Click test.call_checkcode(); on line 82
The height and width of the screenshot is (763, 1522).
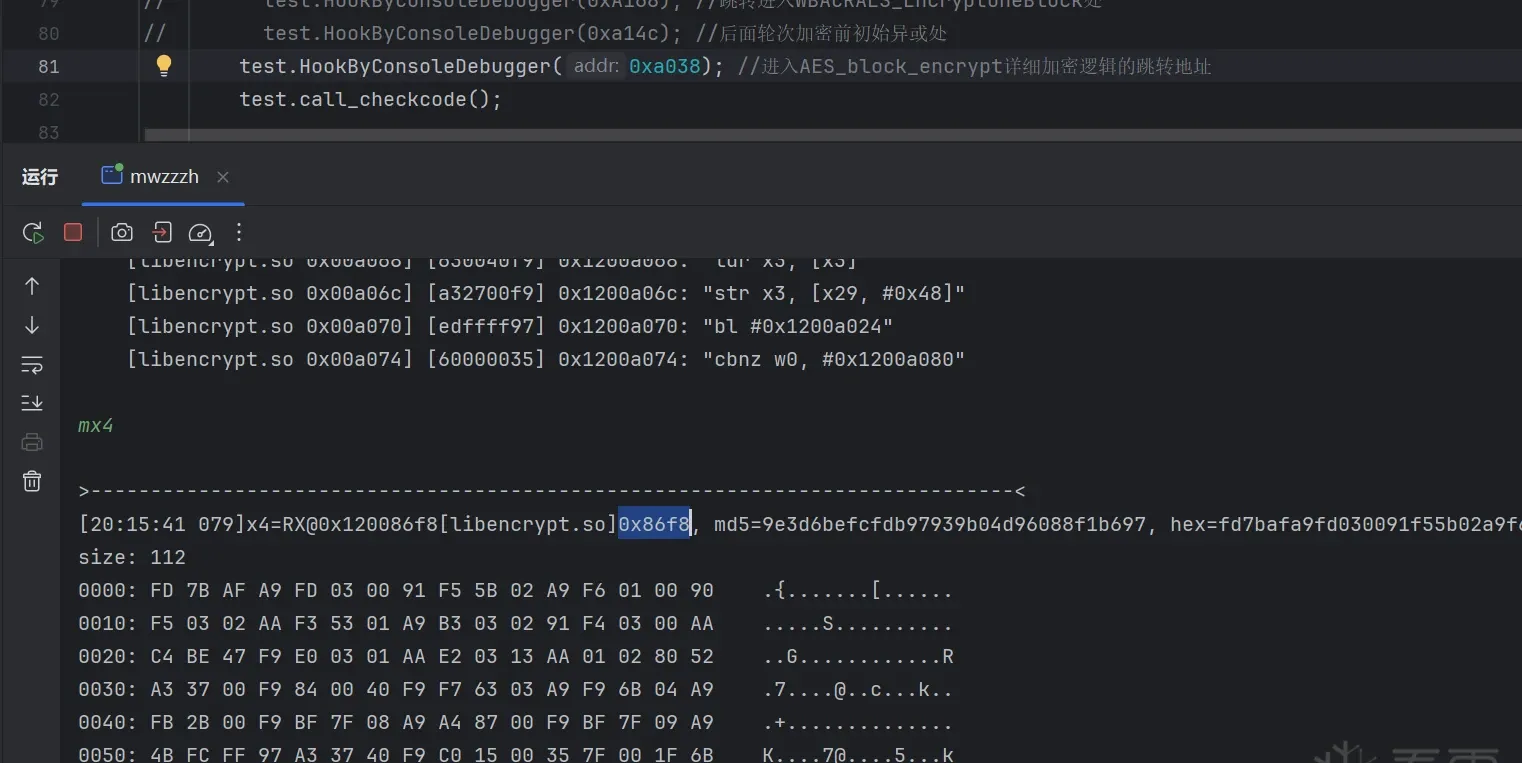(370, 99)
